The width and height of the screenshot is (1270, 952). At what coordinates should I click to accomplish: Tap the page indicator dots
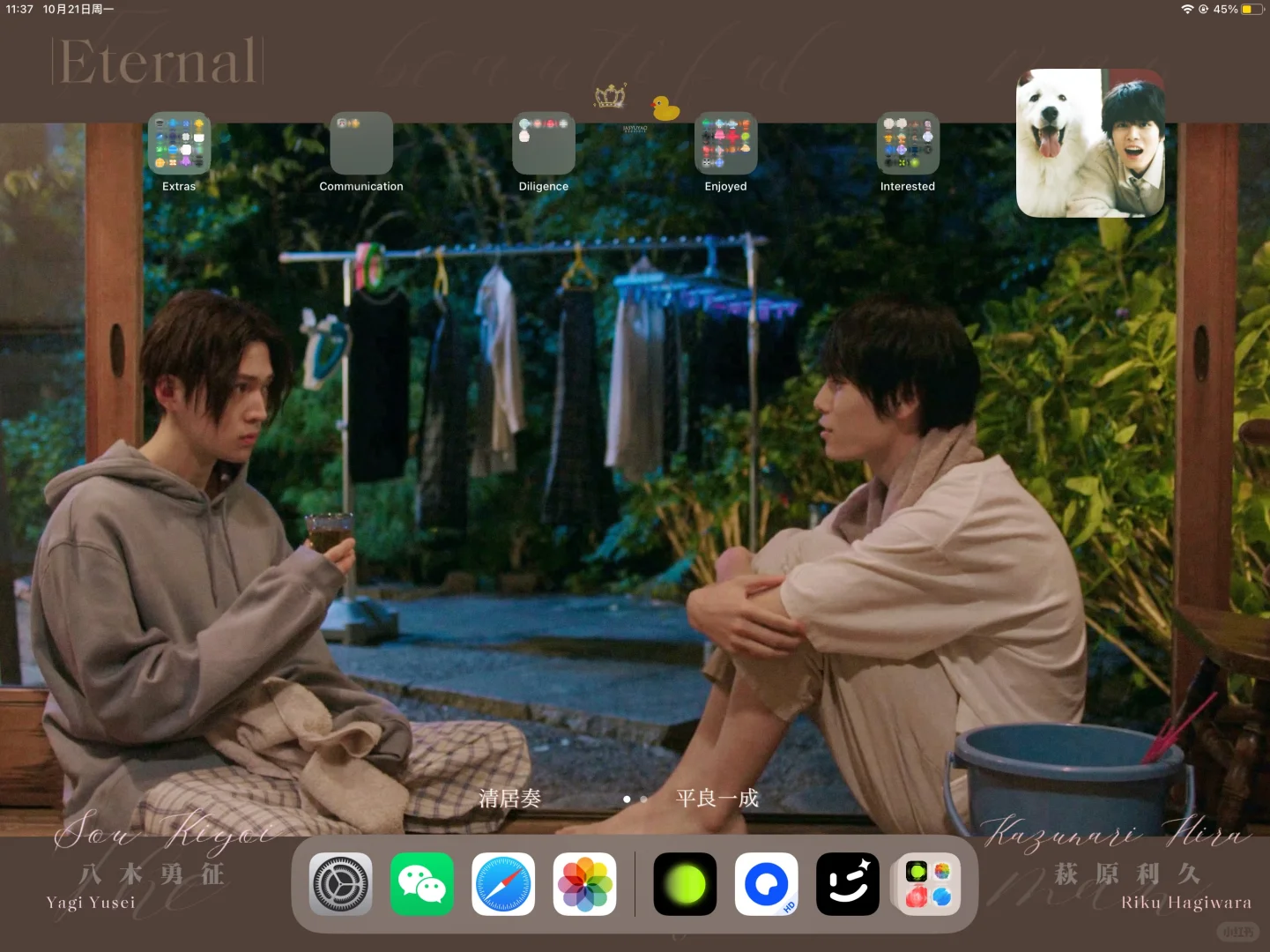pyautogui.click(x=635, y=800)
